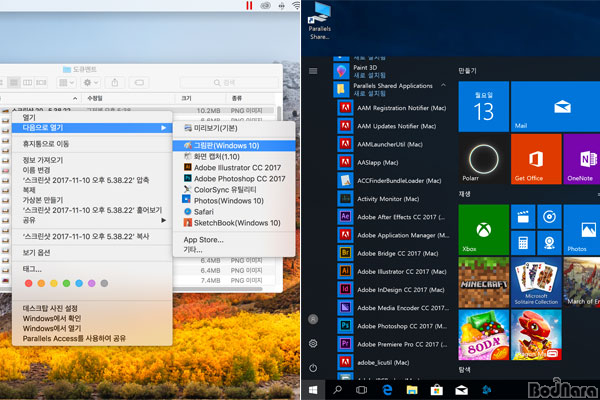The image size is (600, 400).
Task: Click the Finder share toolbar button
Action: coord(115,83)
